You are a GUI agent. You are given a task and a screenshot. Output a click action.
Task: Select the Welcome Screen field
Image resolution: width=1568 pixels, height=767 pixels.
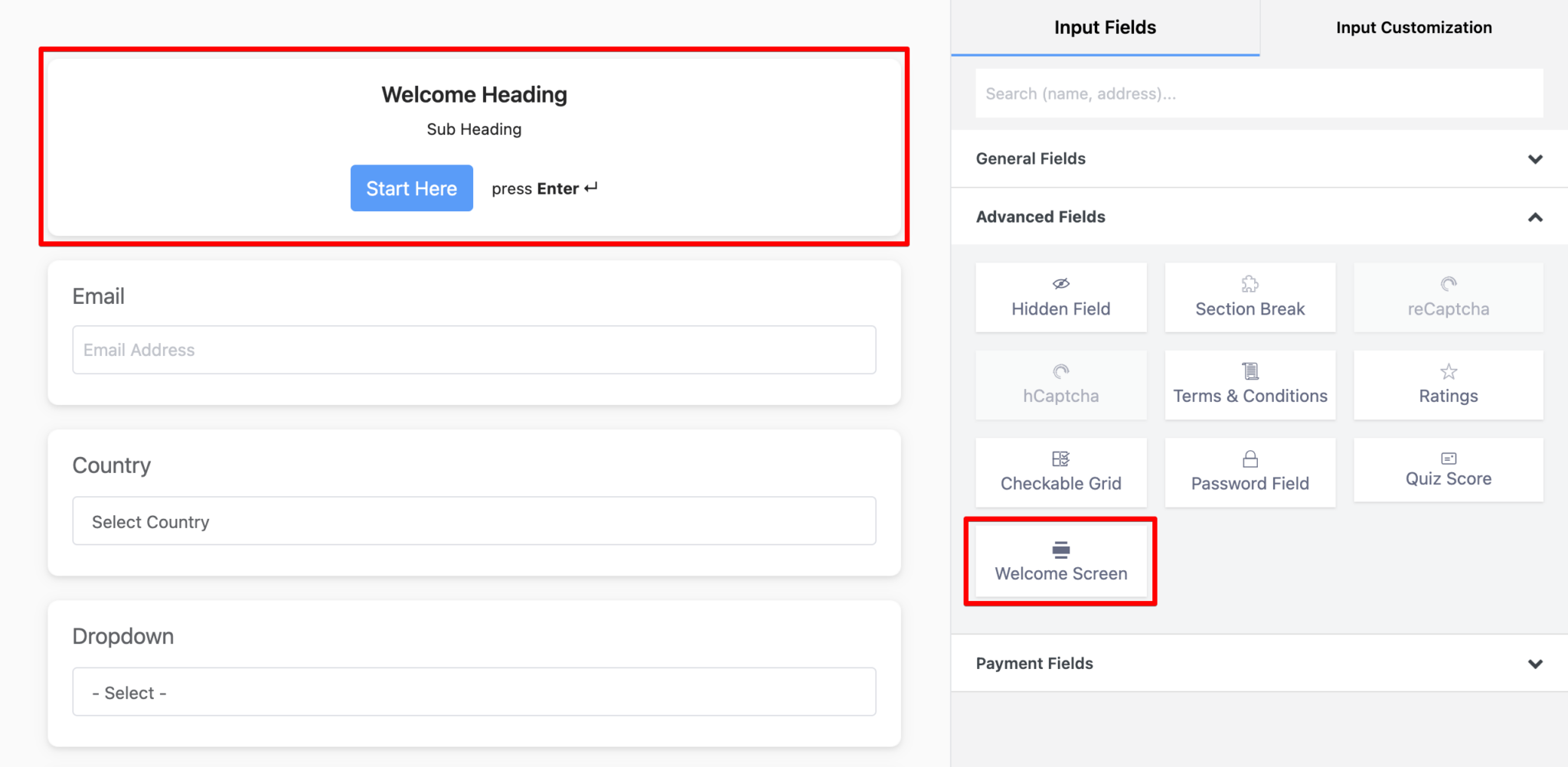coord(1061,561)
